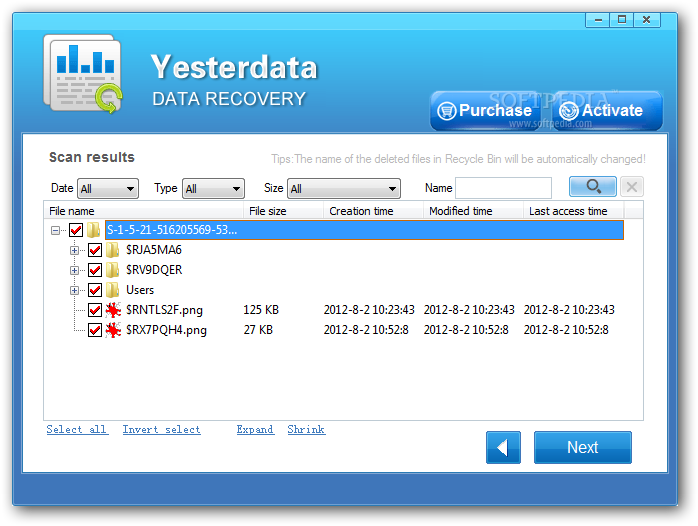Click the Activate button
The height and width of the screenshot is (526, 698).
tap(608, 111)
